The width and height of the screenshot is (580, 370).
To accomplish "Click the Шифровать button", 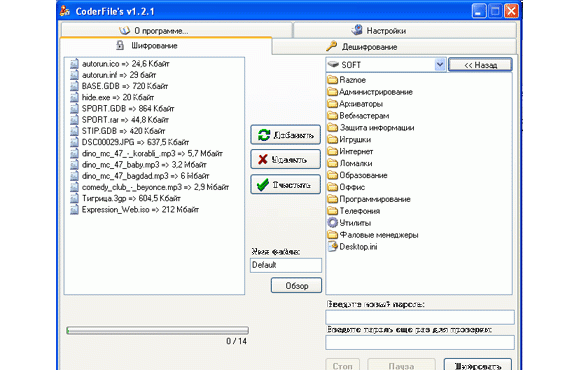I will 478,365.
